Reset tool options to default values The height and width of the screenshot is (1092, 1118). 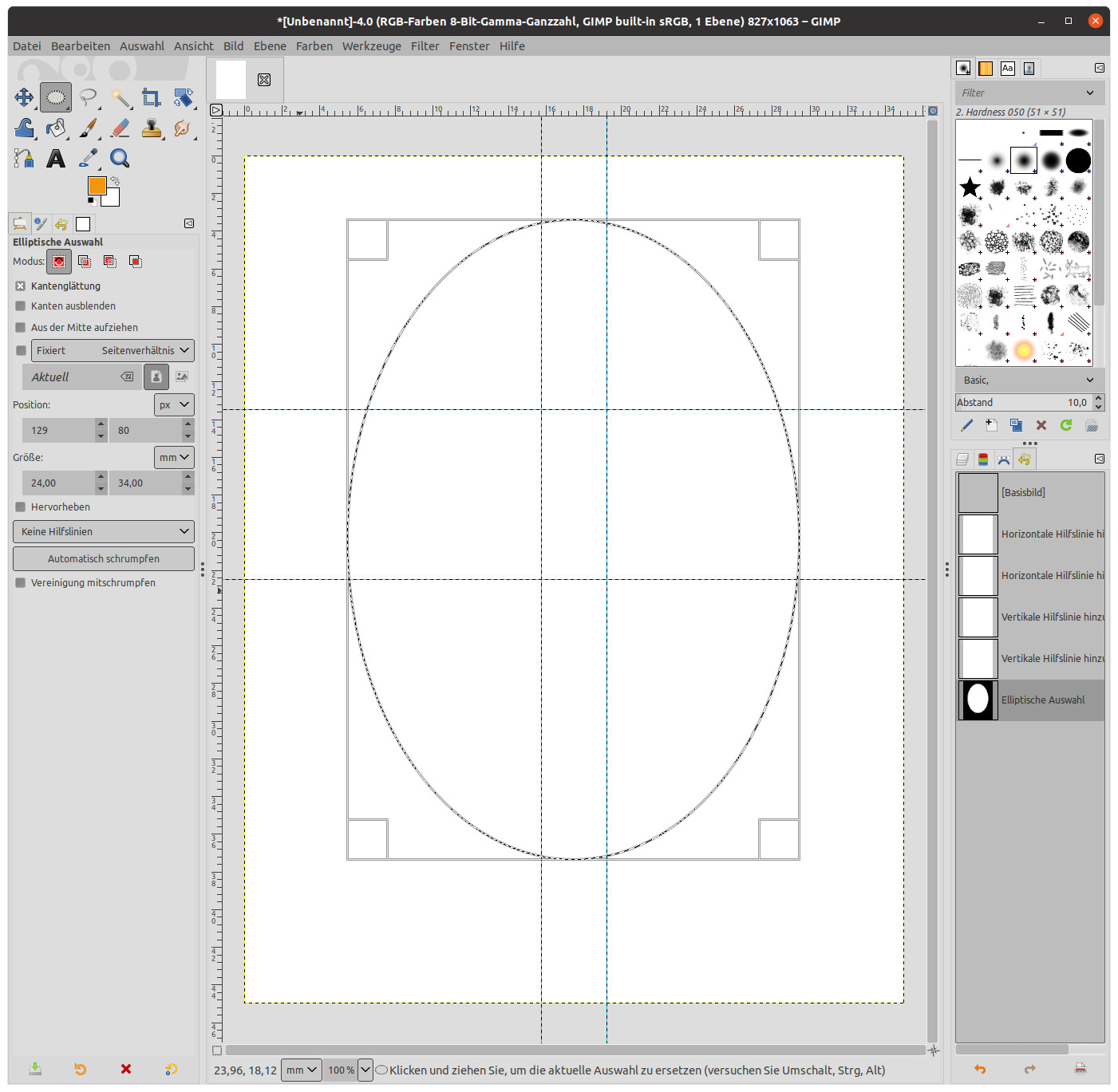coord(171,1069)
